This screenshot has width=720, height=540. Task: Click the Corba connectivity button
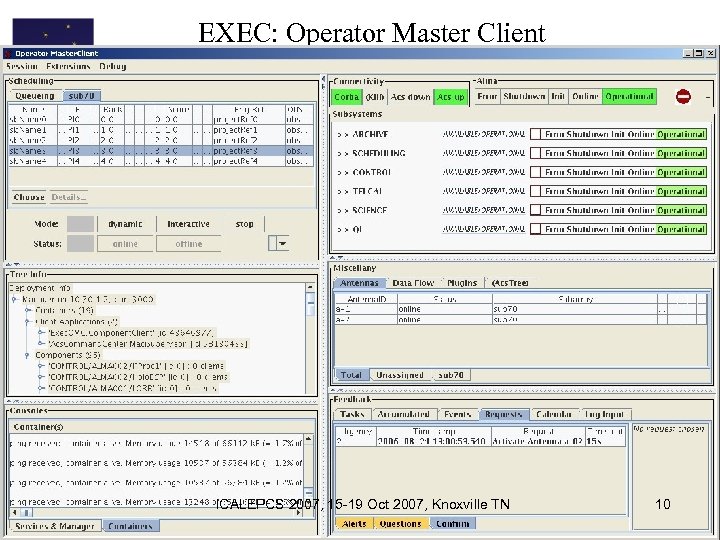pyautogui.click(x=346, y=97)
